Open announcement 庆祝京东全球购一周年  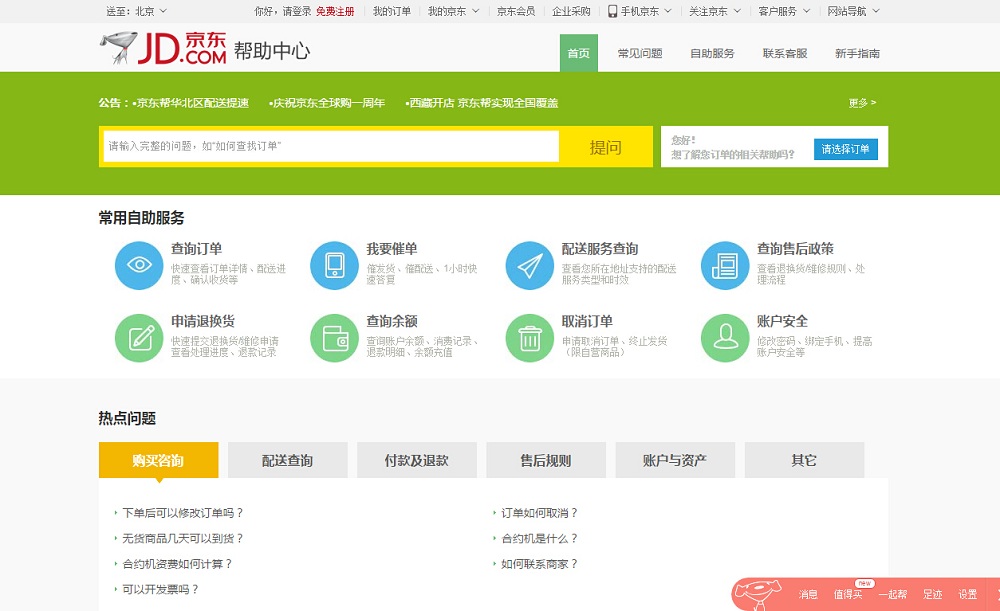(x=327, y=103)
